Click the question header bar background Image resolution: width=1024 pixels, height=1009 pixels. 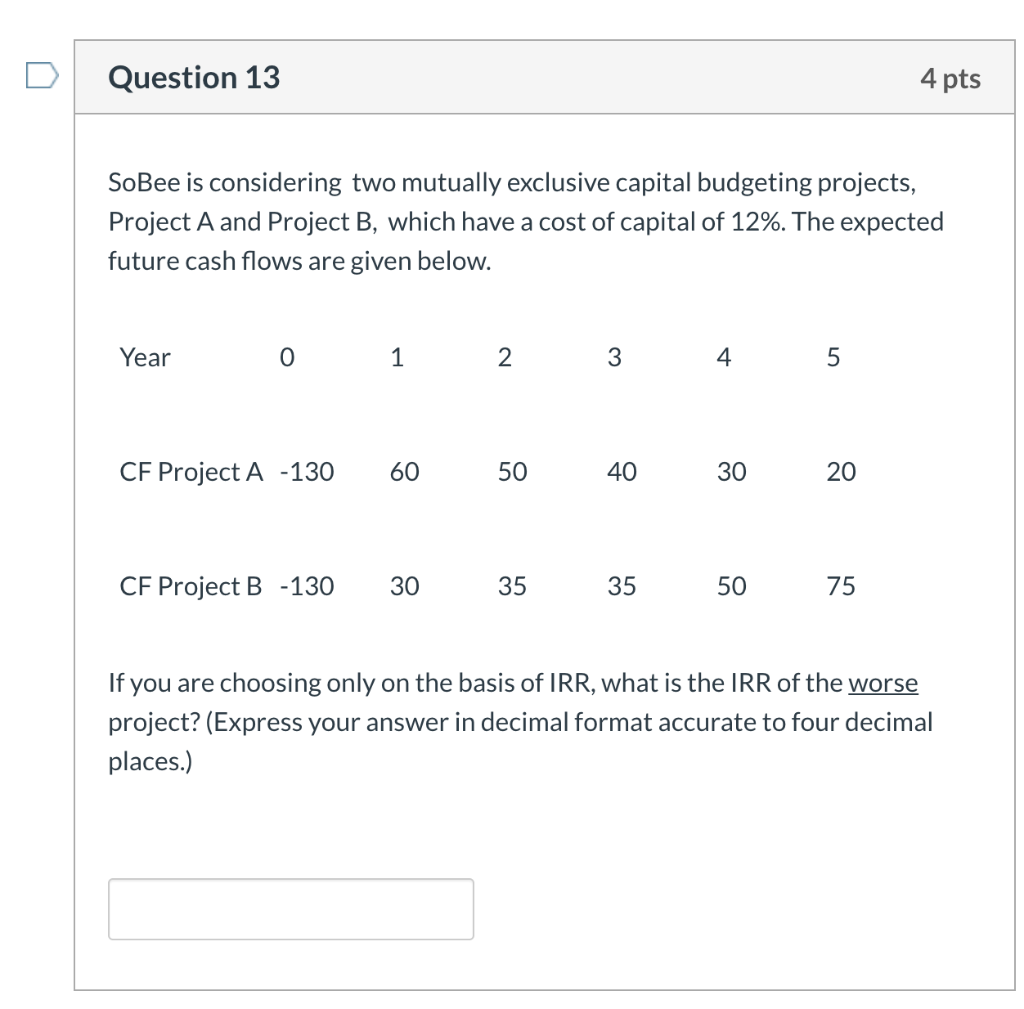pyautogui.click(x=600, y=77)
